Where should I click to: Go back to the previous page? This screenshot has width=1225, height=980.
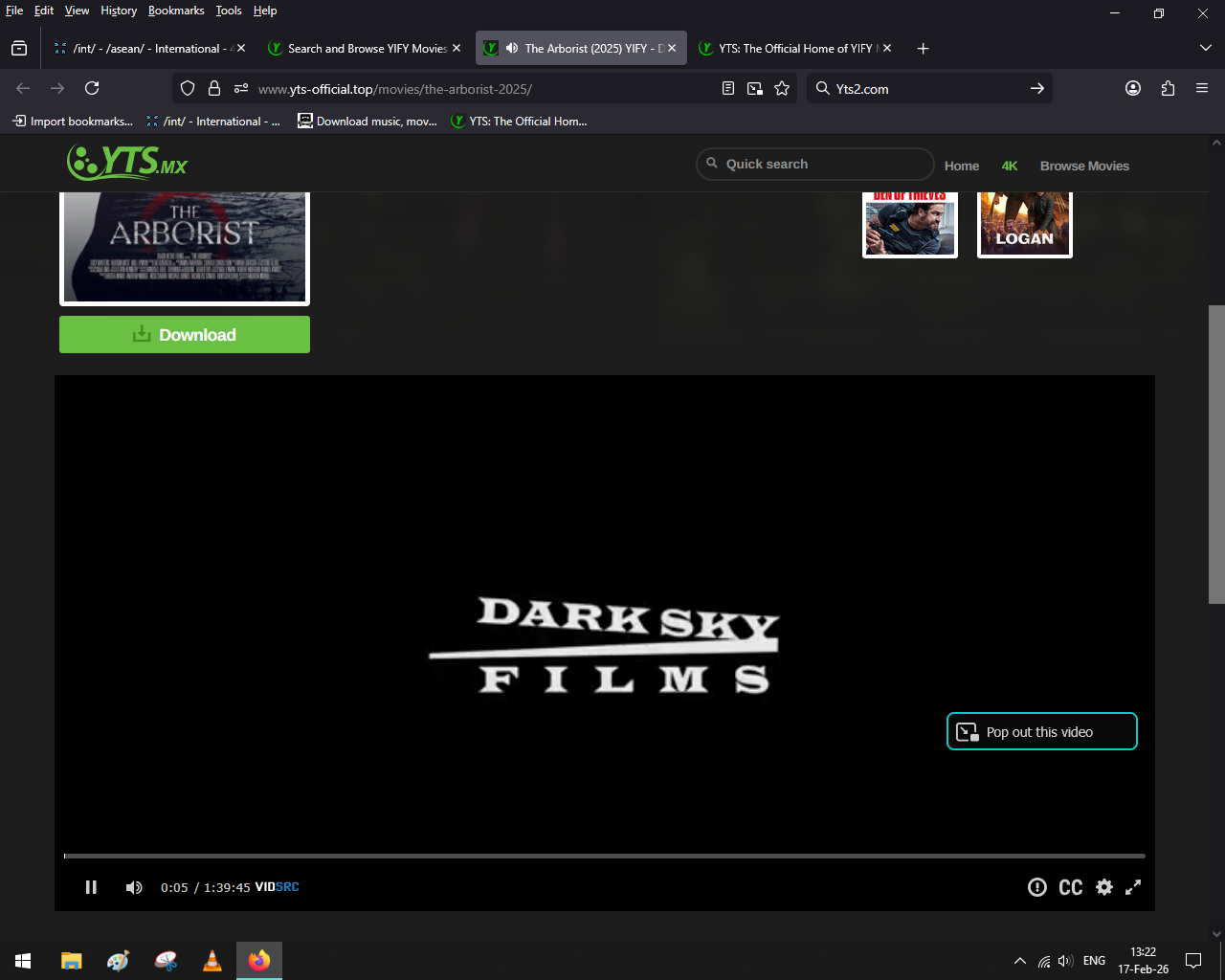(23, 88)
